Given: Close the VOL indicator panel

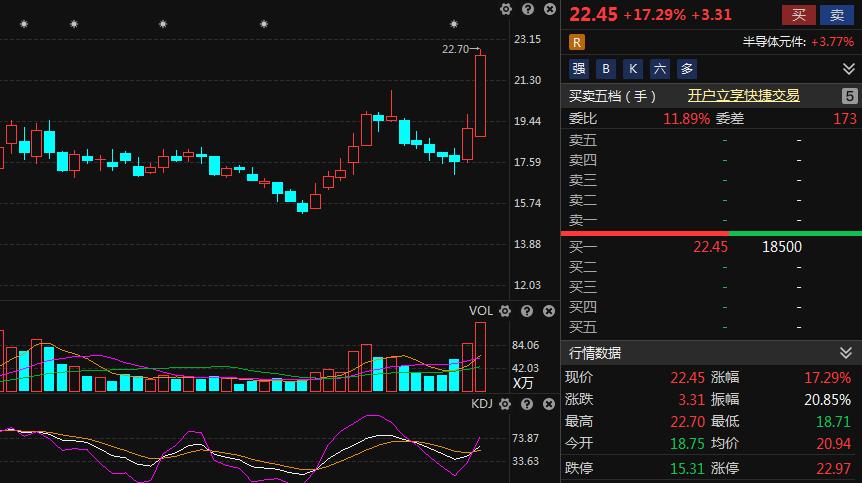Looking at the screenshot, I should click(x=549, y=311).
